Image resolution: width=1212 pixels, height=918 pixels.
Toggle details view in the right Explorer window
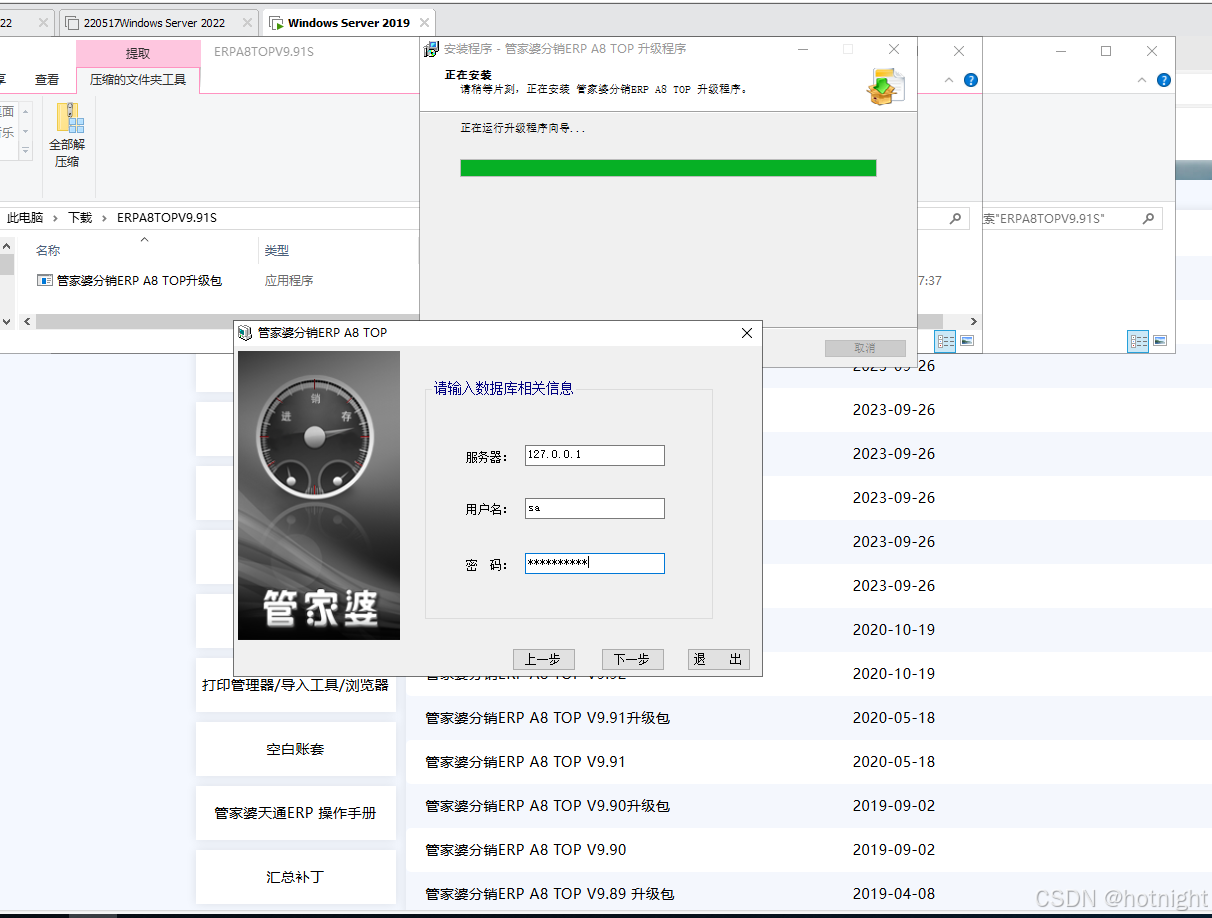[1138, 341]
